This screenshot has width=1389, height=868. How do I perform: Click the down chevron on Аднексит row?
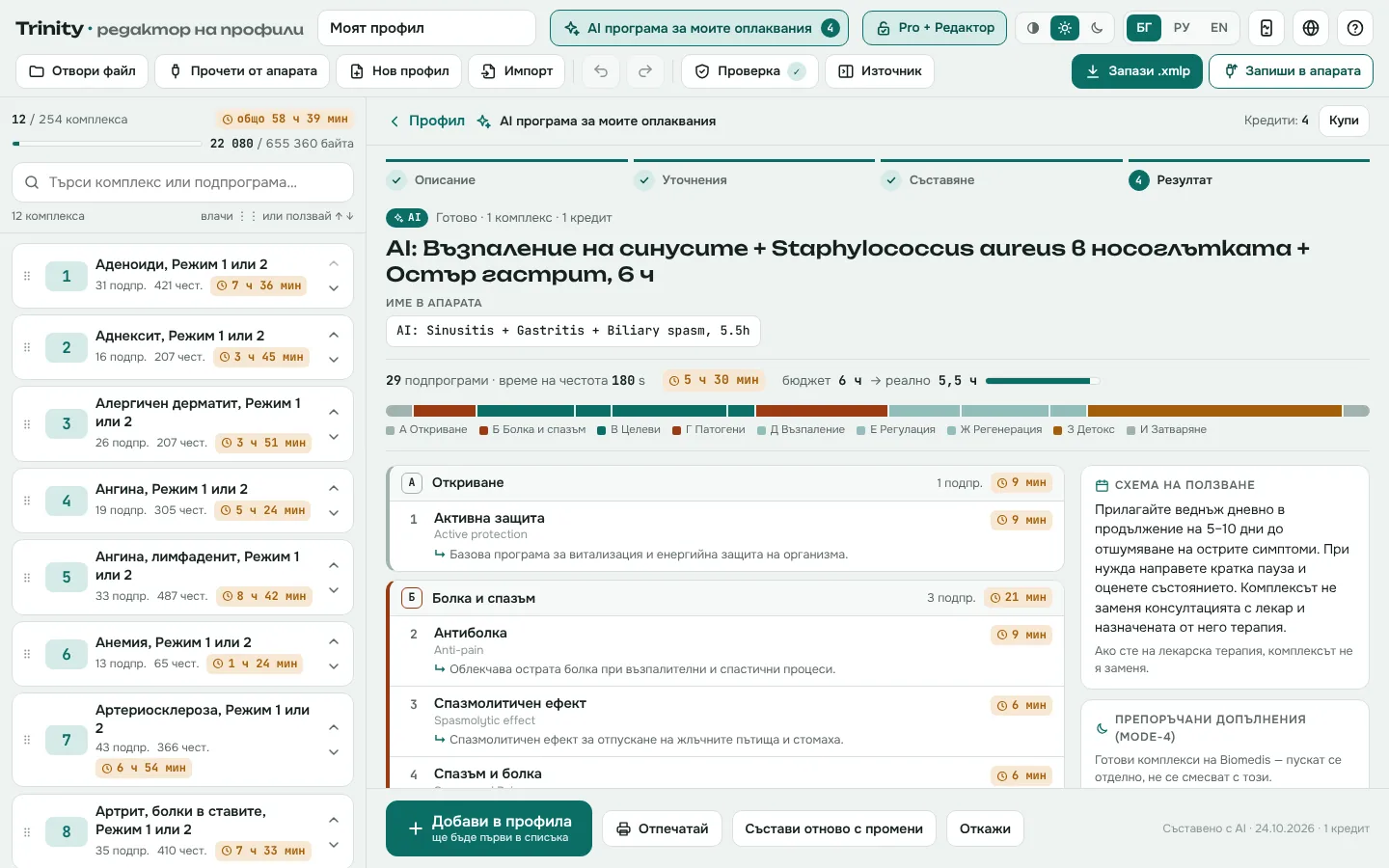[x=334, y=360]
